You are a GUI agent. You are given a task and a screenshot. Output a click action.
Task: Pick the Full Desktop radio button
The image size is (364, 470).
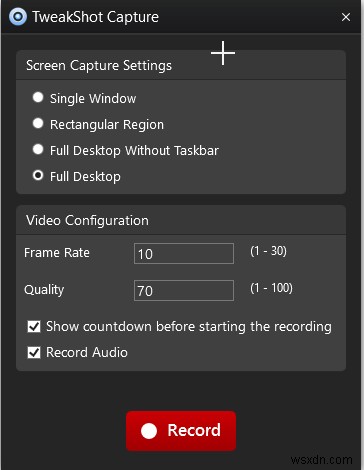tap(38, 175)
